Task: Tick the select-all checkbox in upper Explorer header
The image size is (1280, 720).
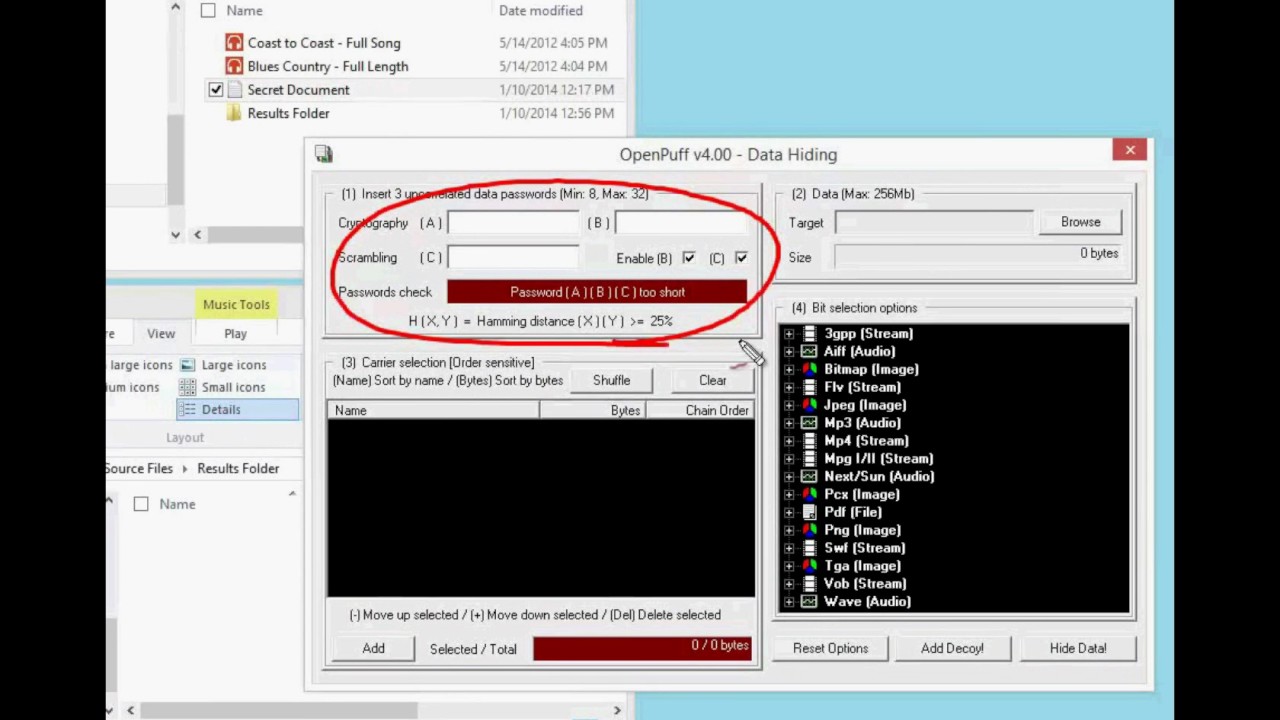Action: tap(208, 10)
